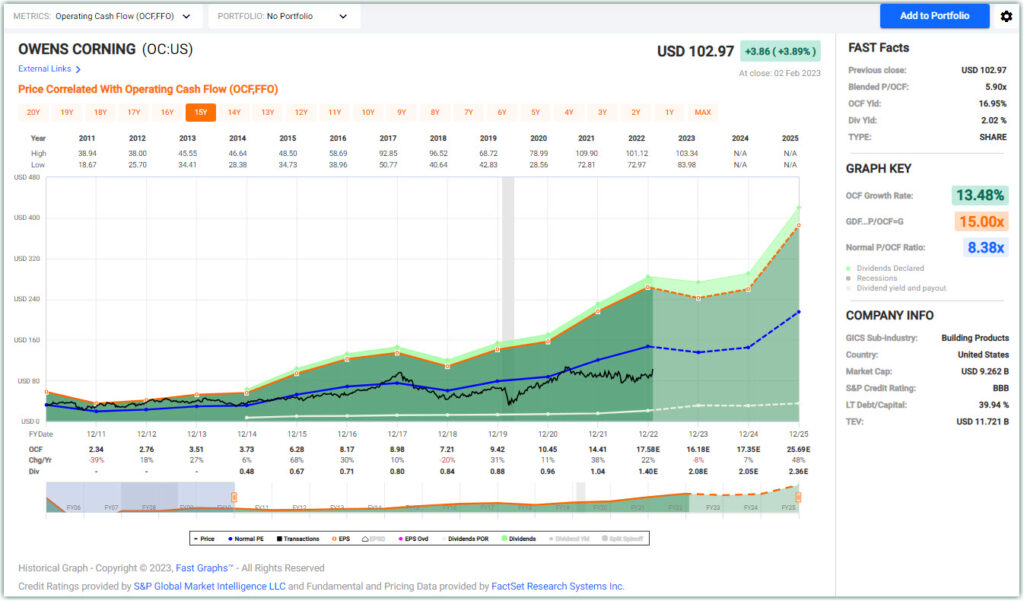Image resolution: width=1024 pixels, height=601 pixels.
Task: Toggle the Dividends POR legend item
Action: point(465,539)
